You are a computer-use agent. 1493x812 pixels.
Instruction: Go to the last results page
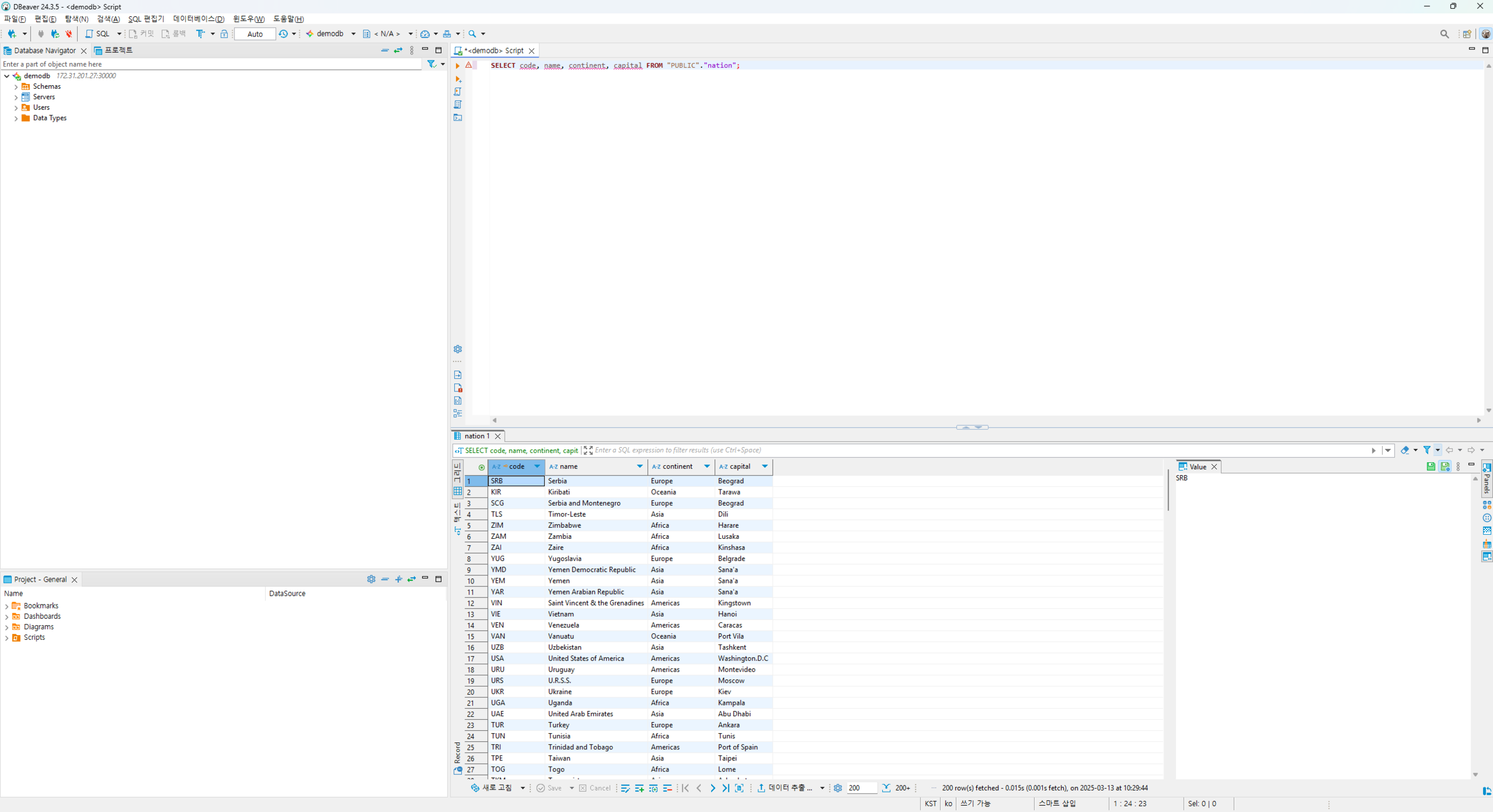[x=726, y=788]
